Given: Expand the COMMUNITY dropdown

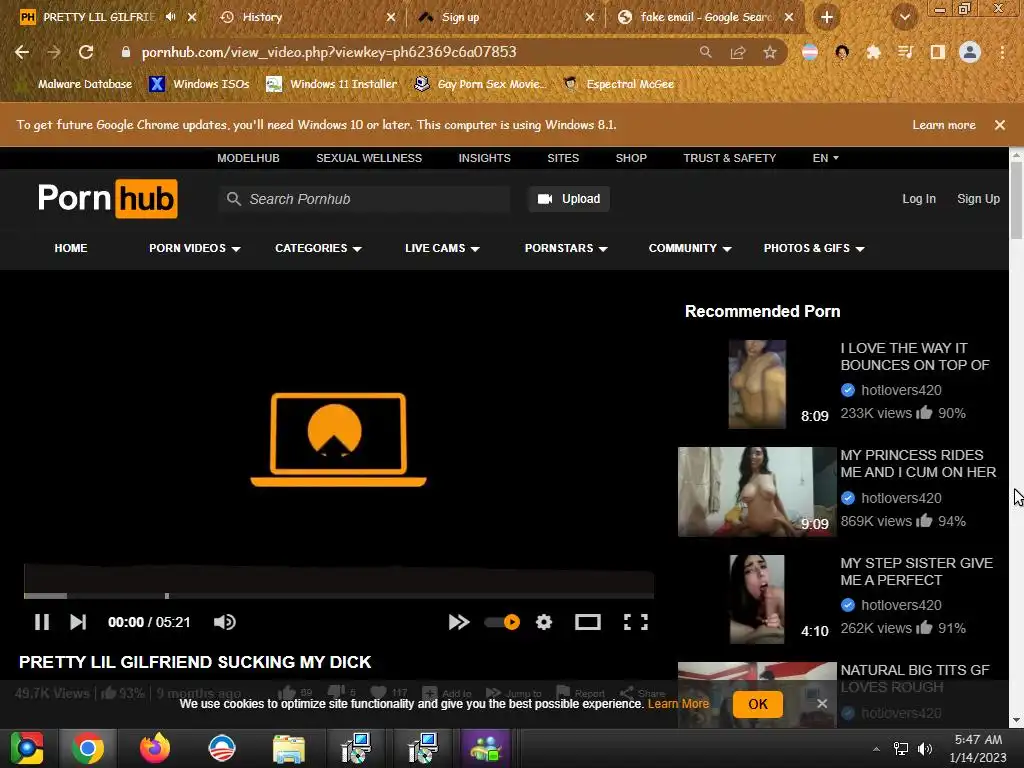Looking at the screenshot, I should (x=690, y=248).
